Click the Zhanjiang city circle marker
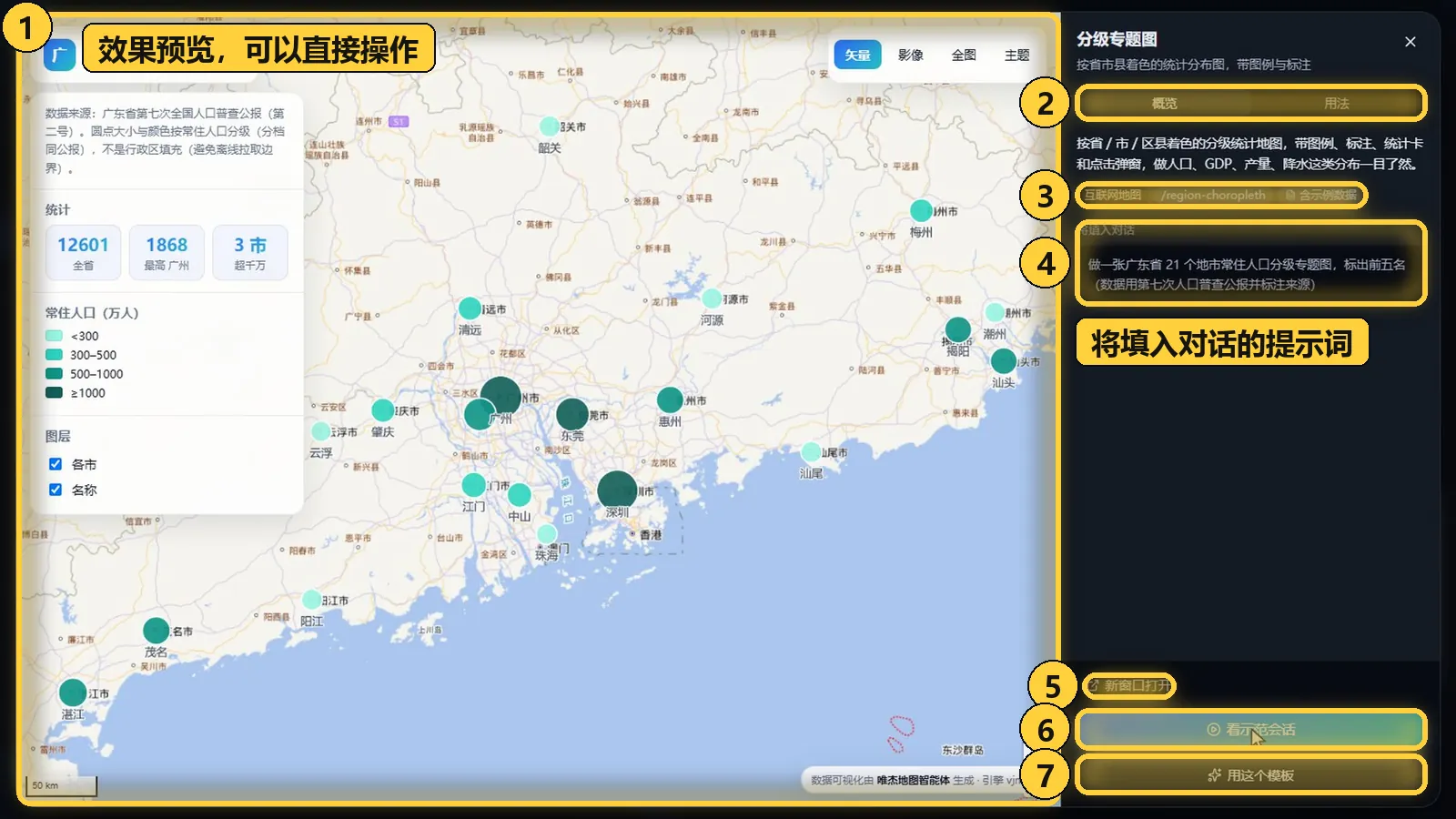Viewport: 1456px width, 819px height. point(73,693)
